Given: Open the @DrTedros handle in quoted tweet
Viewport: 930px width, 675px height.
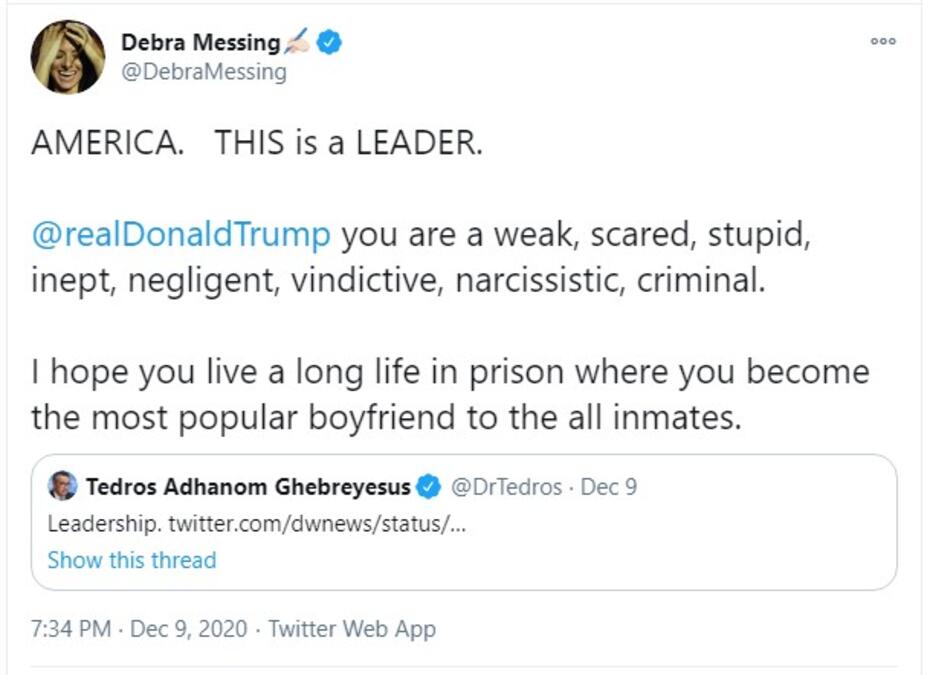Looking at the screenshot, I should click(x=507, y=487).
